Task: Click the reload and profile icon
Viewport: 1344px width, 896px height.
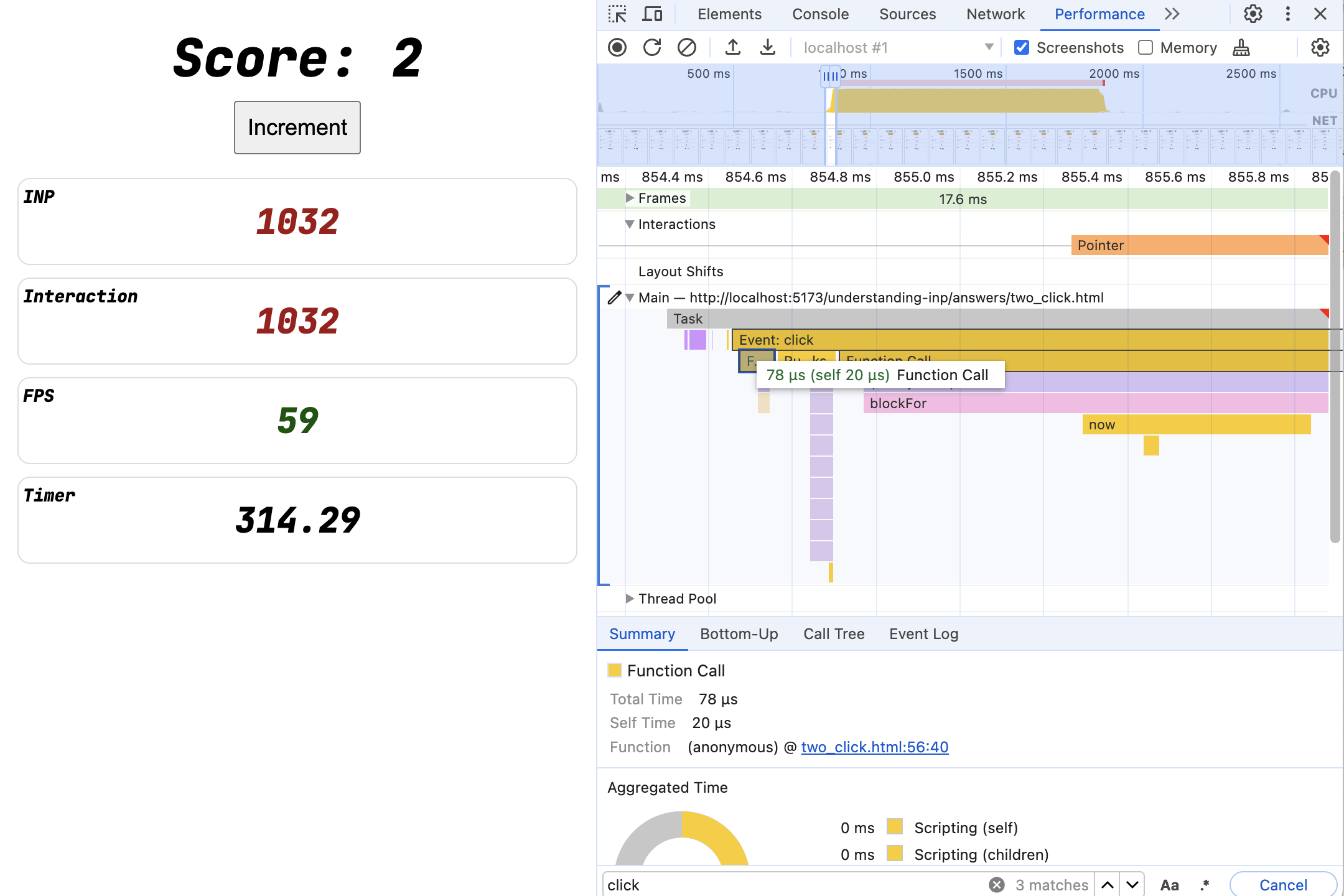Action: point(651,47)
